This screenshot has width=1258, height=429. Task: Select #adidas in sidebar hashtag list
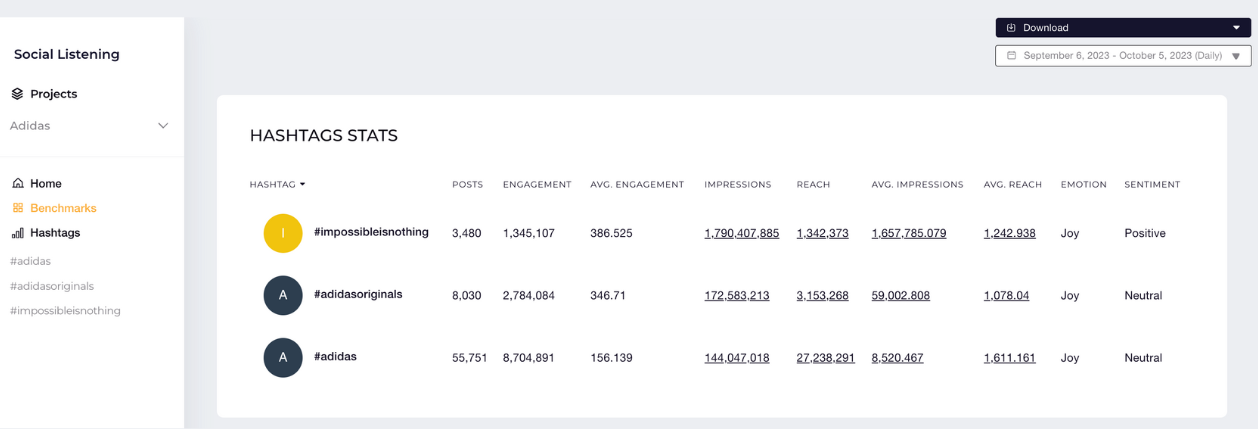click(30, 261)
